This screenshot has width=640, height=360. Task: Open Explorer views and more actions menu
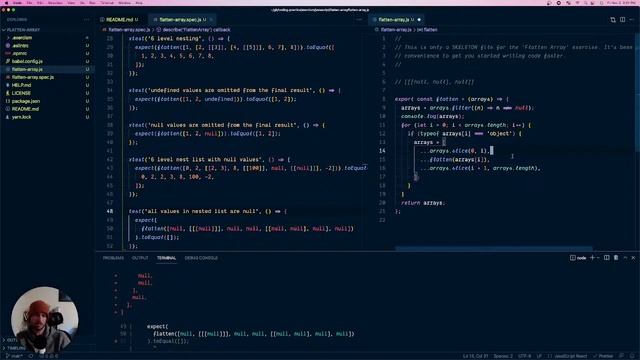tap(87, 20)
